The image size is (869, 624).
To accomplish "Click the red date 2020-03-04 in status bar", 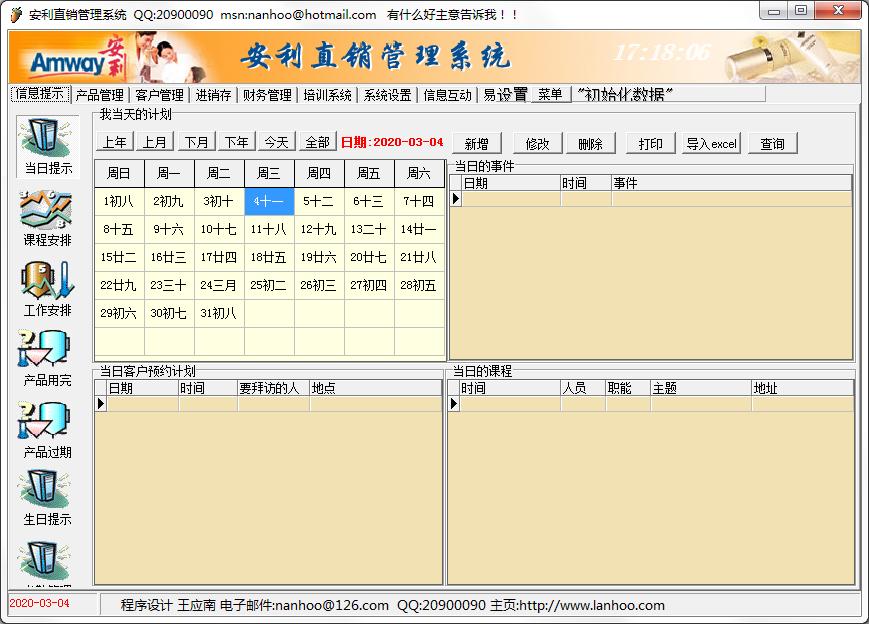I will [x=39, y=603].
